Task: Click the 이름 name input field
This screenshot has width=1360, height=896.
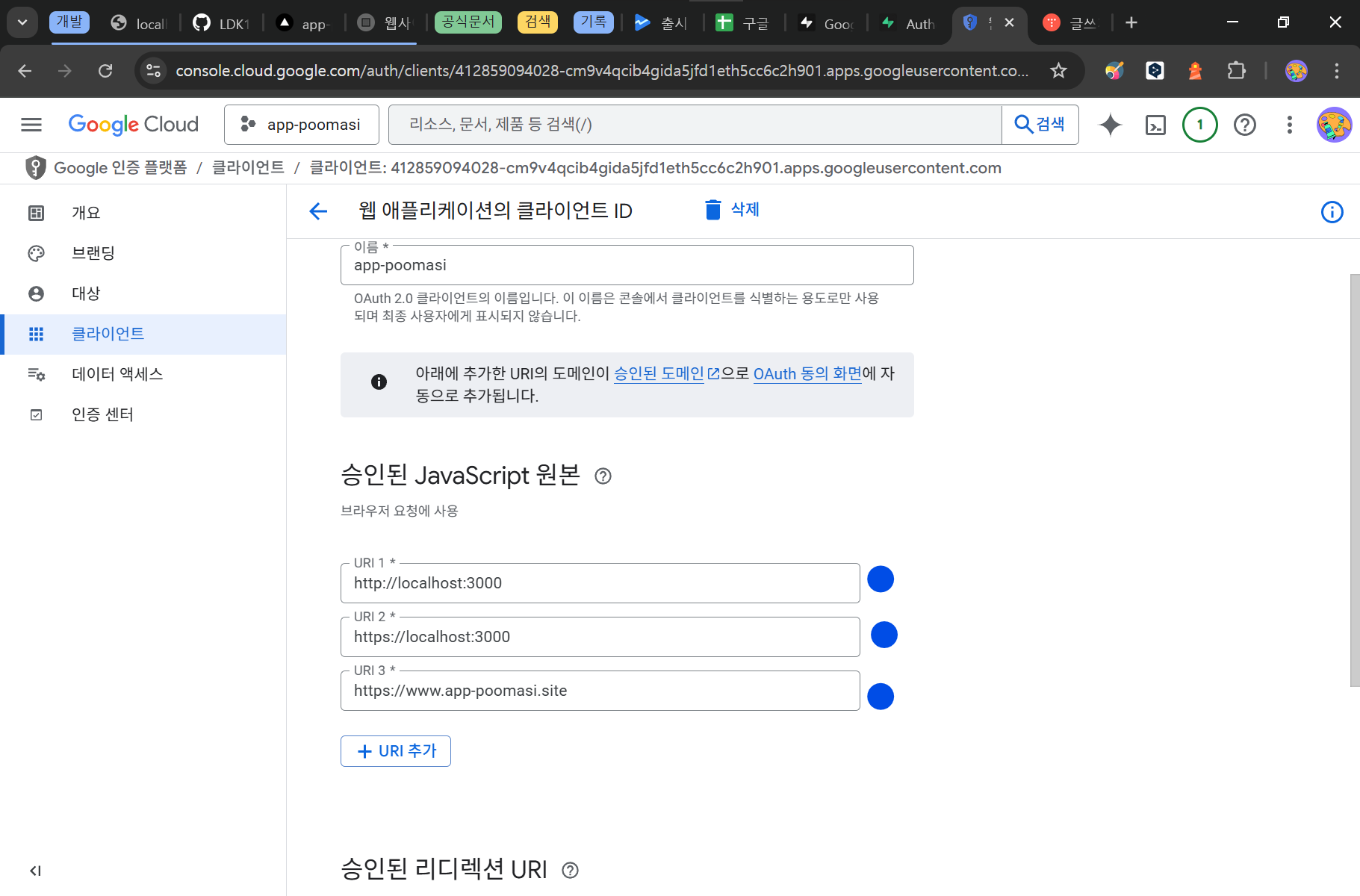Action: [x=627, y=265]
